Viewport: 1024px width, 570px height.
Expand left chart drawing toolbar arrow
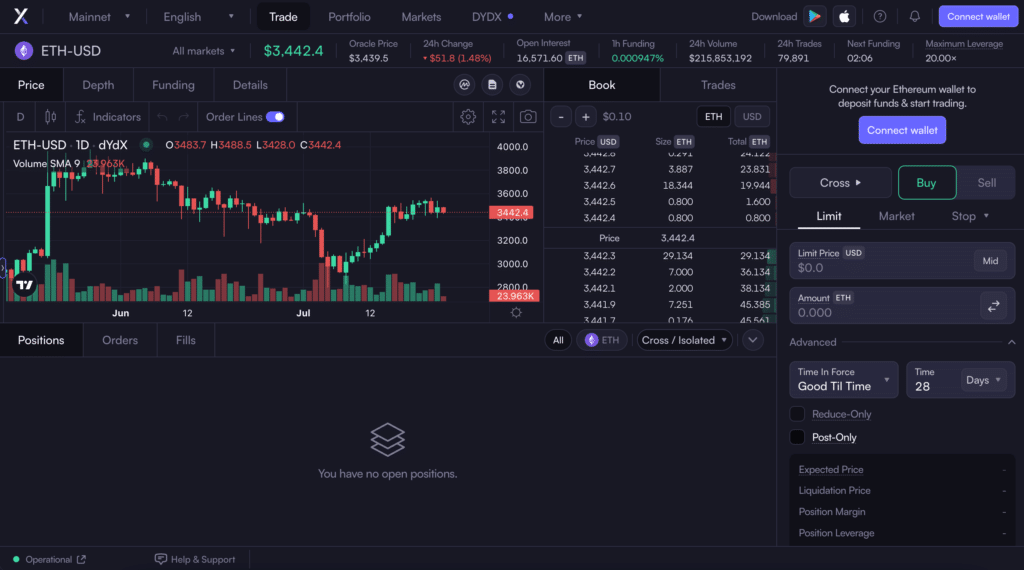(x=3, y=268)
